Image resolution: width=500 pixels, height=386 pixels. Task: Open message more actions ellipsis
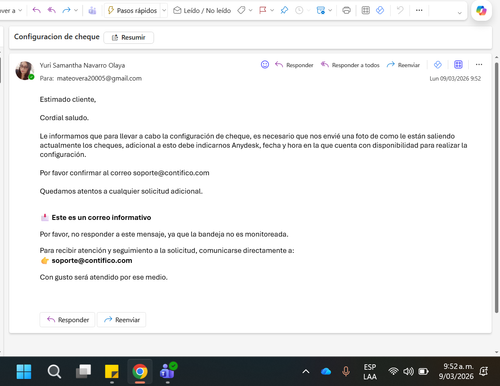[x=479, y=65]
